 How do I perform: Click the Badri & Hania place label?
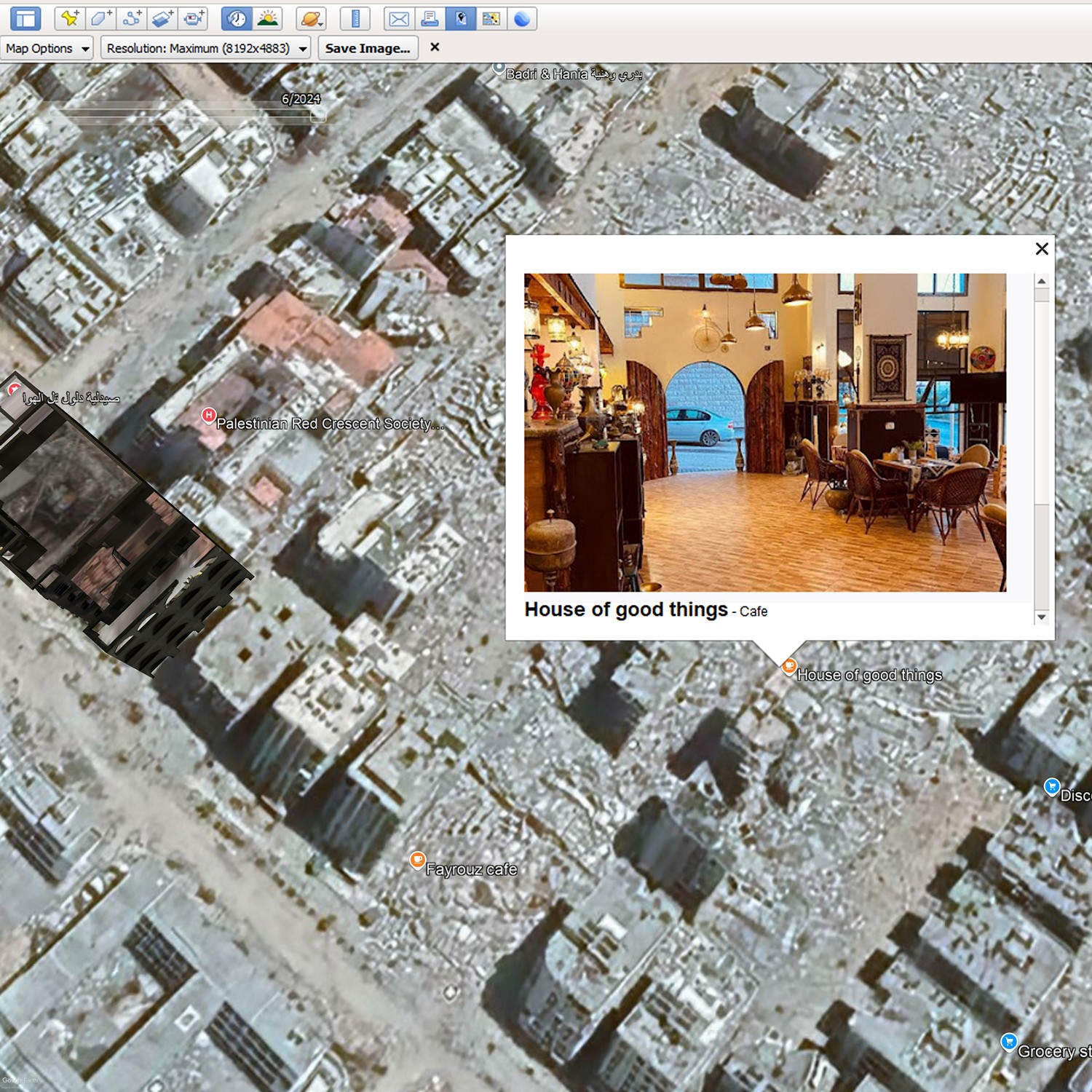(574, 74)
